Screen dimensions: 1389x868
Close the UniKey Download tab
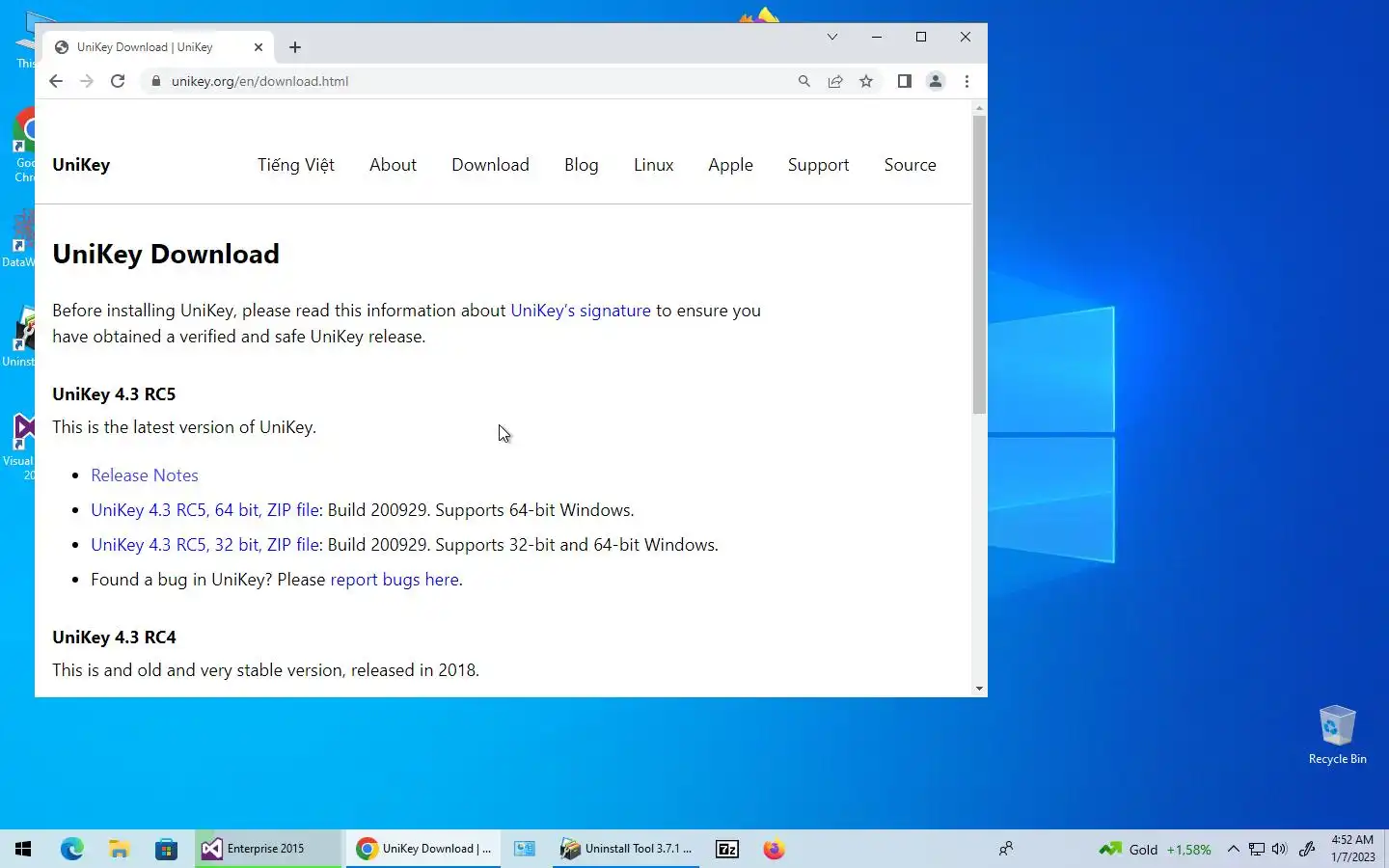(x=259, y=47)
